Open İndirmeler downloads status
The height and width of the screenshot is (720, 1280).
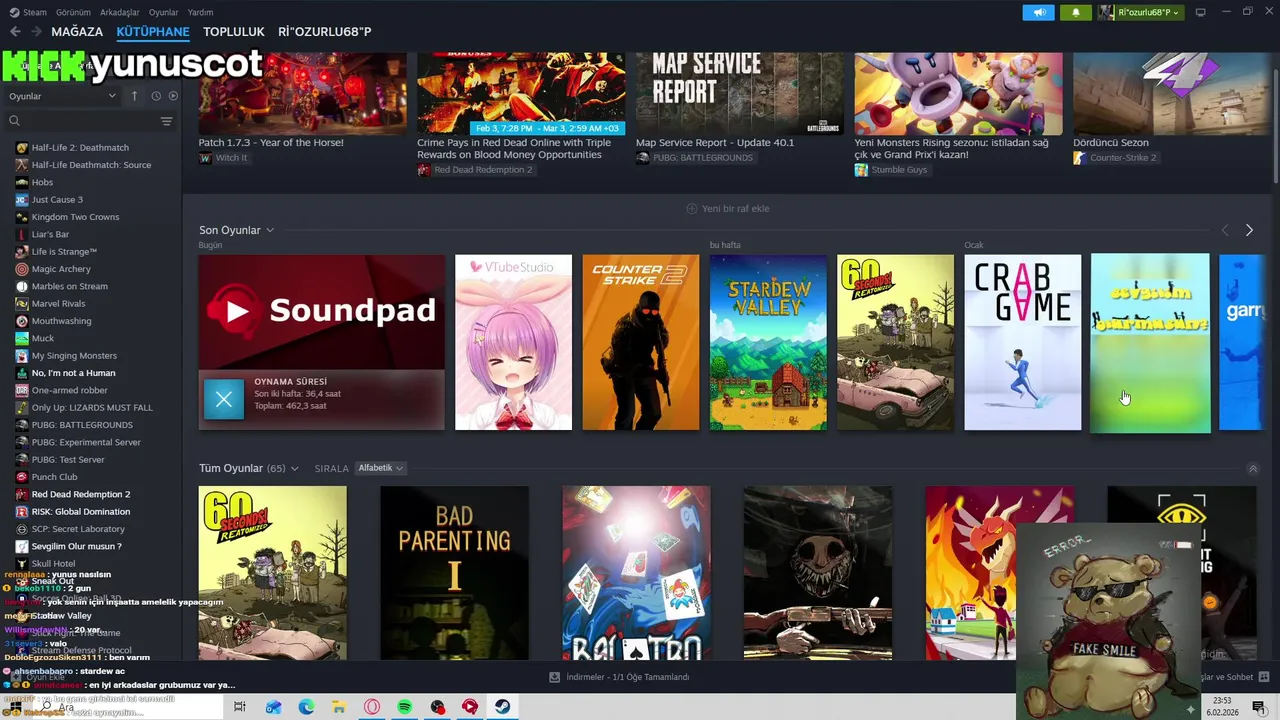click(x=620, y=677)
